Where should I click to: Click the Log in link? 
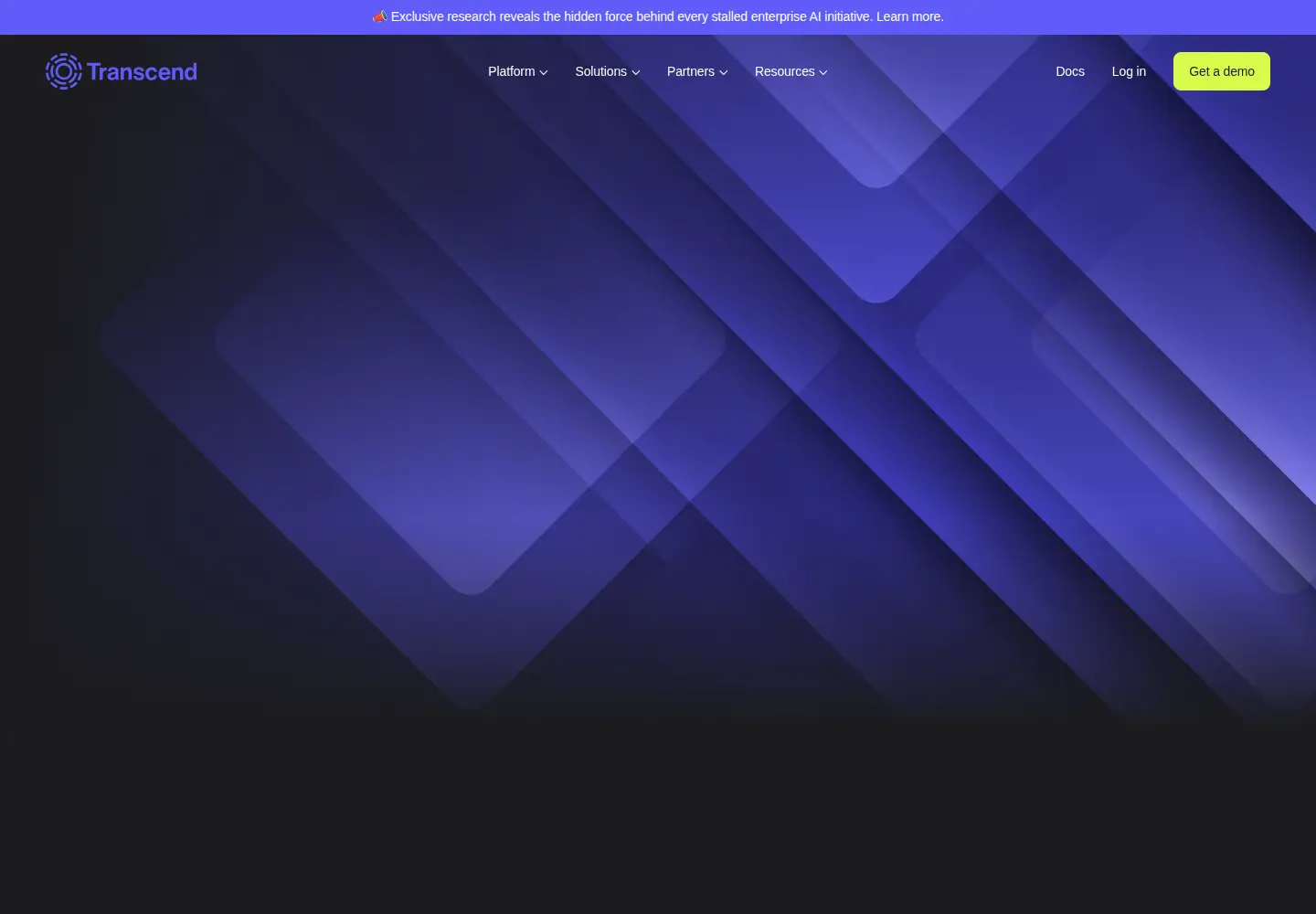click(x=1129, y=71)
